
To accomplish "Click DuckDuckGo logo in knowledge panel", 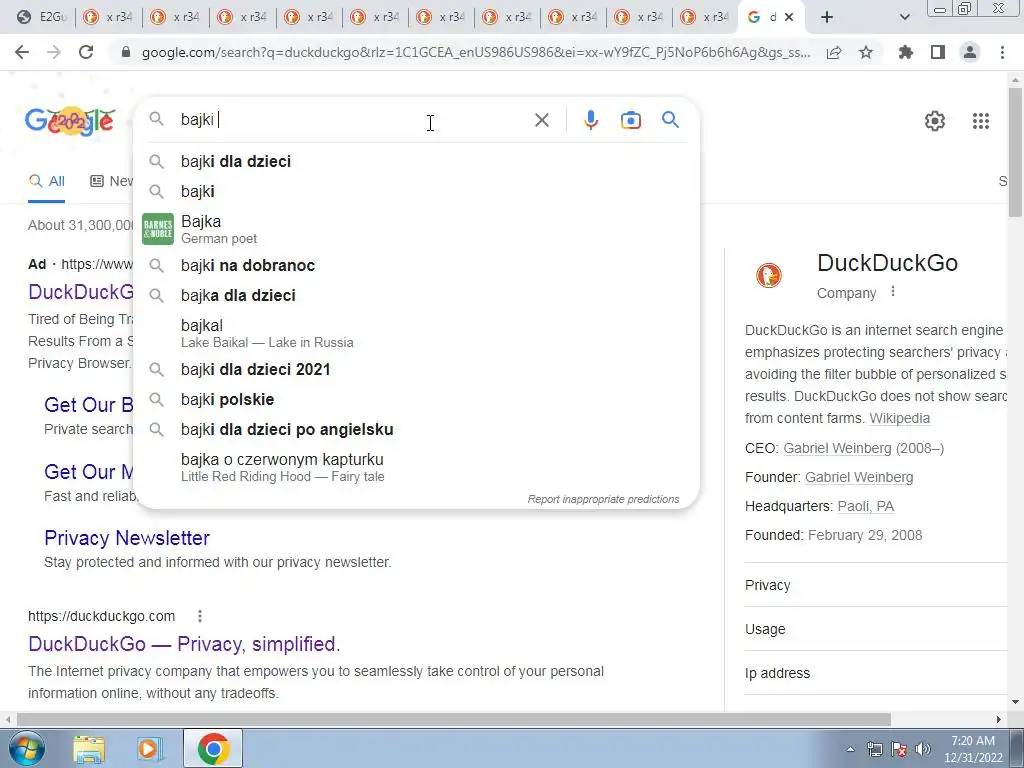I will [x=769, y=275].
